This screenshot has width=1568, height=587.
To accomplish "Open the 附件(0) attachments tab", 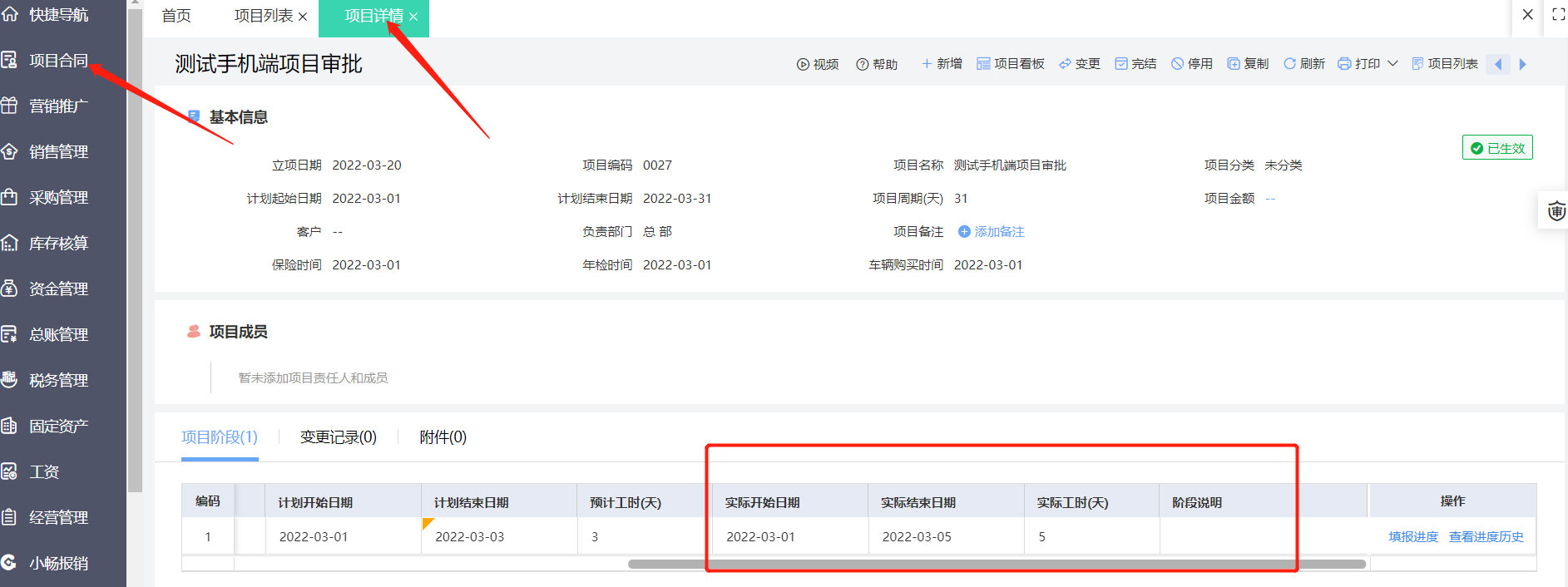I will tap(443, 437).
